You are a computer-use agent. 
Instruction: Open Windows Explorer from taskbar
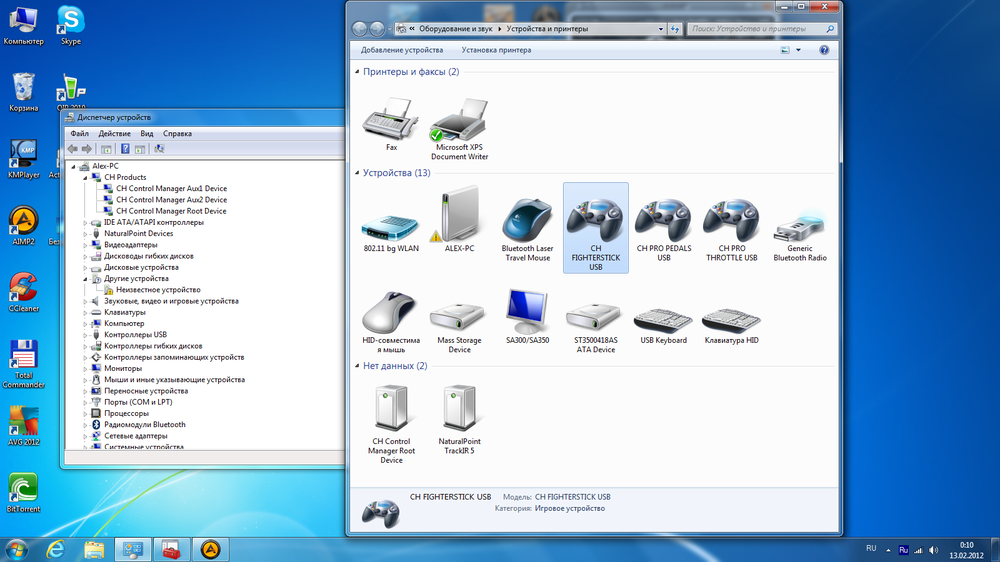(94, 549)
